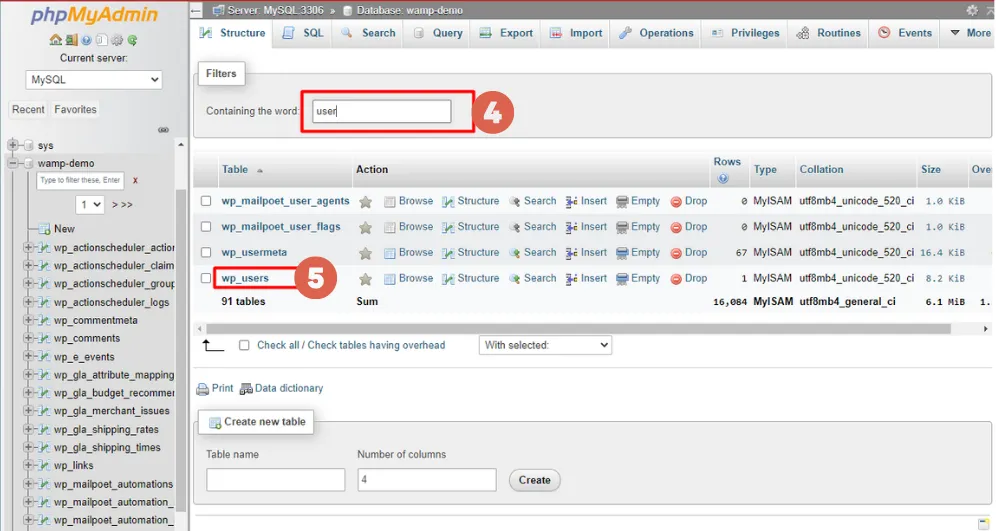
Task: Click the Create button
Action: tap(534, 480)
